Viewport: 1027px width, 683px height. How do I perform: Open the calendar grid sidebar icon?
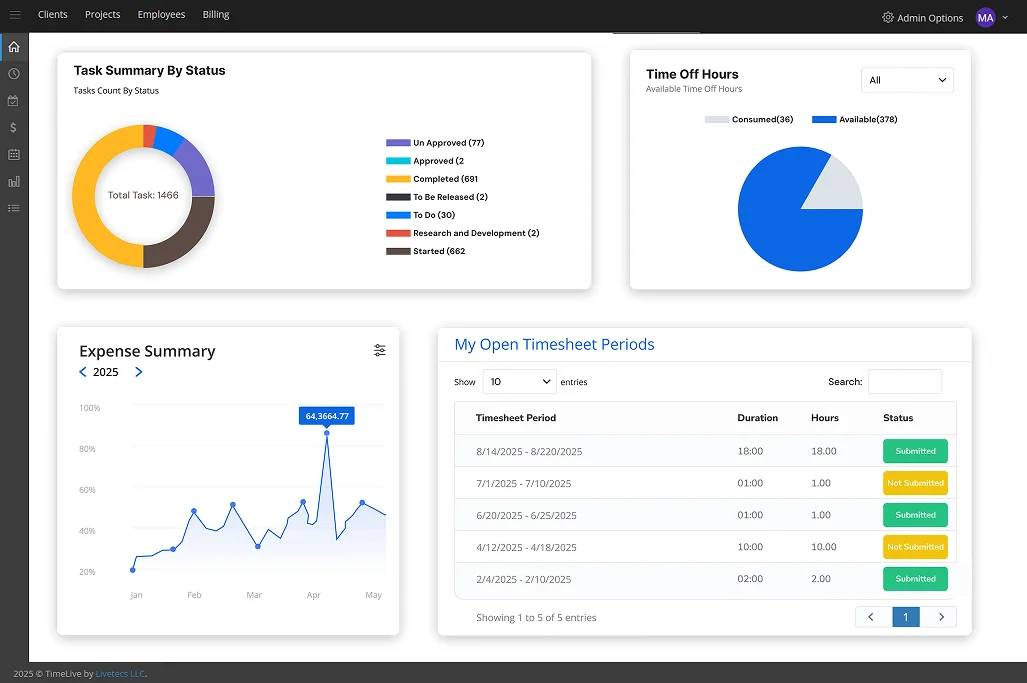pyautogui.click(x=14, y=155)
